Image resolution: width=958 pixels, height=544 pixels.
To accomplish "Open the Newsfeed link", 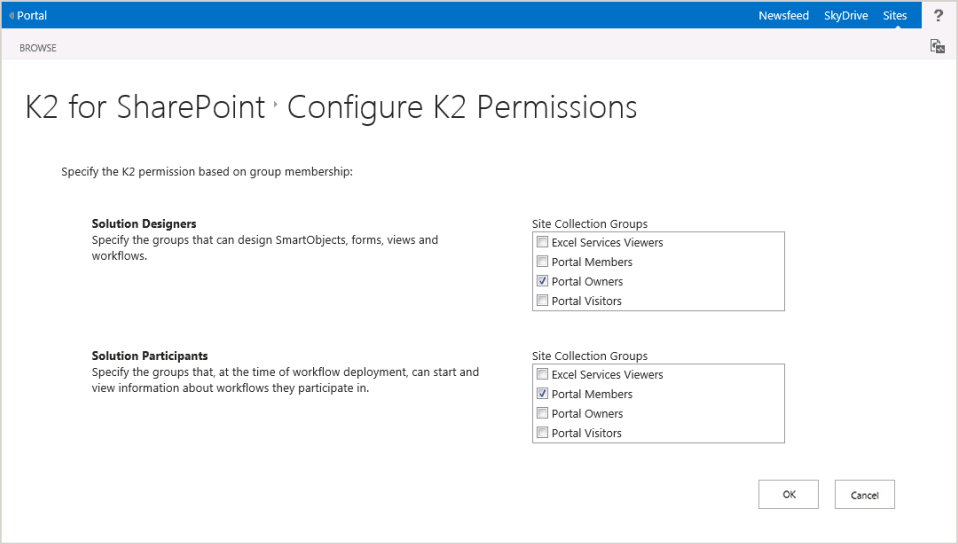I will 783,16.
